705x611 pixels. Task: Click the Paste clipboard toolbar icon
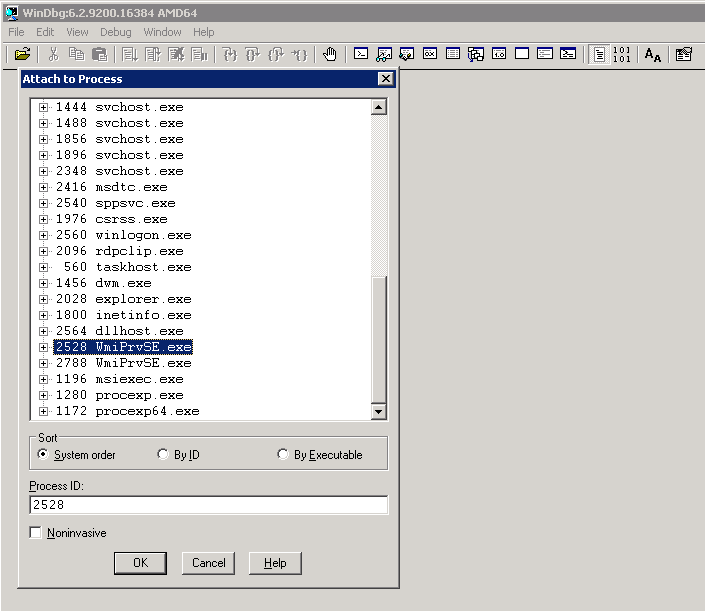click(99, 54)
